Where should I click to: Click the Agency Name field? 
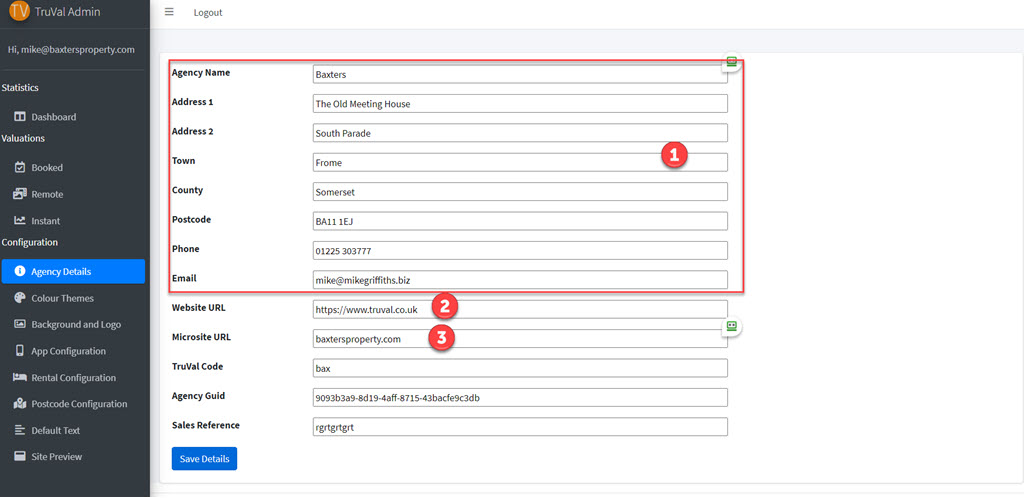520,74
